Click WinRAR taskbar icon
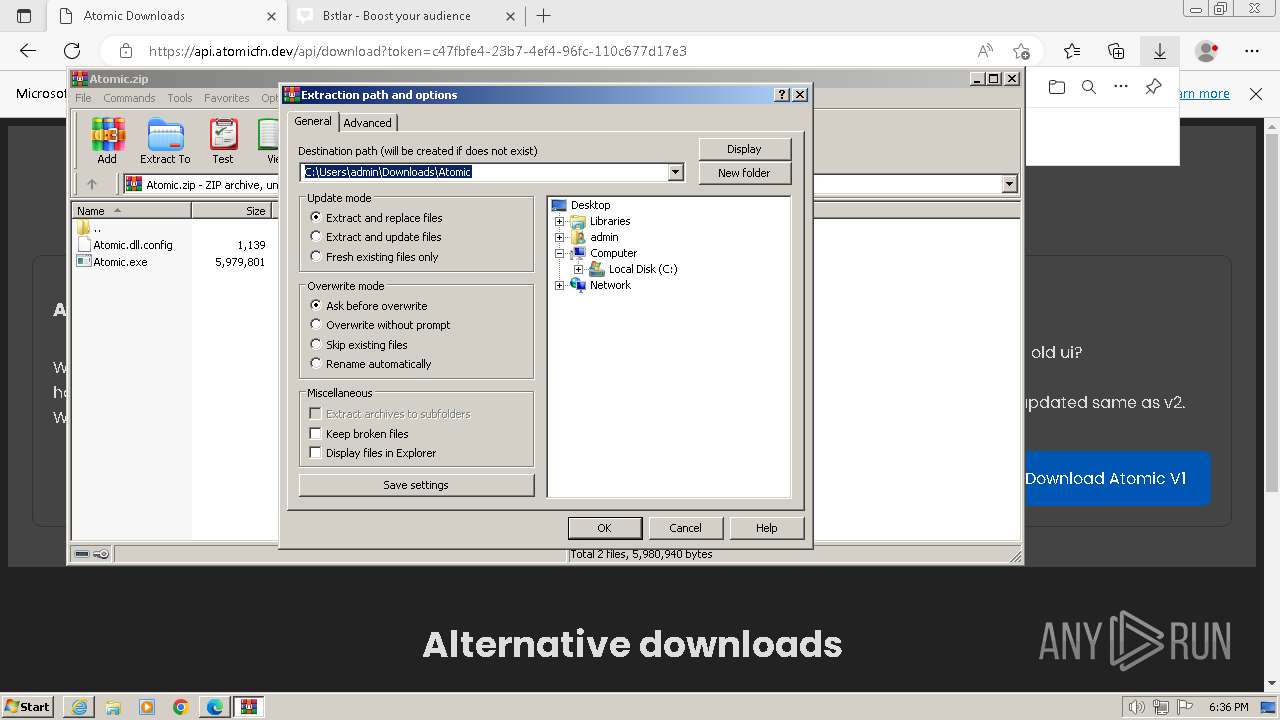This screenshot has width=1280, height=720. point(249,707)
